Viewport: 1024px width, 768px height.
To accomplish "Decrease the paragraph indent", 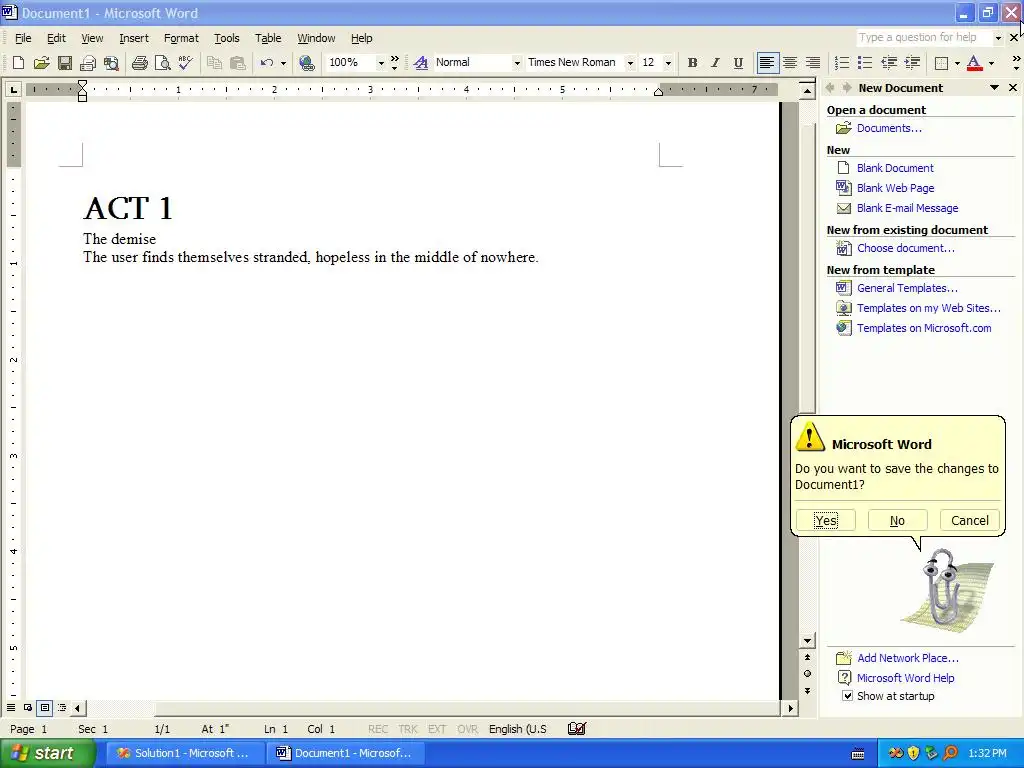I will pos(889,63).
